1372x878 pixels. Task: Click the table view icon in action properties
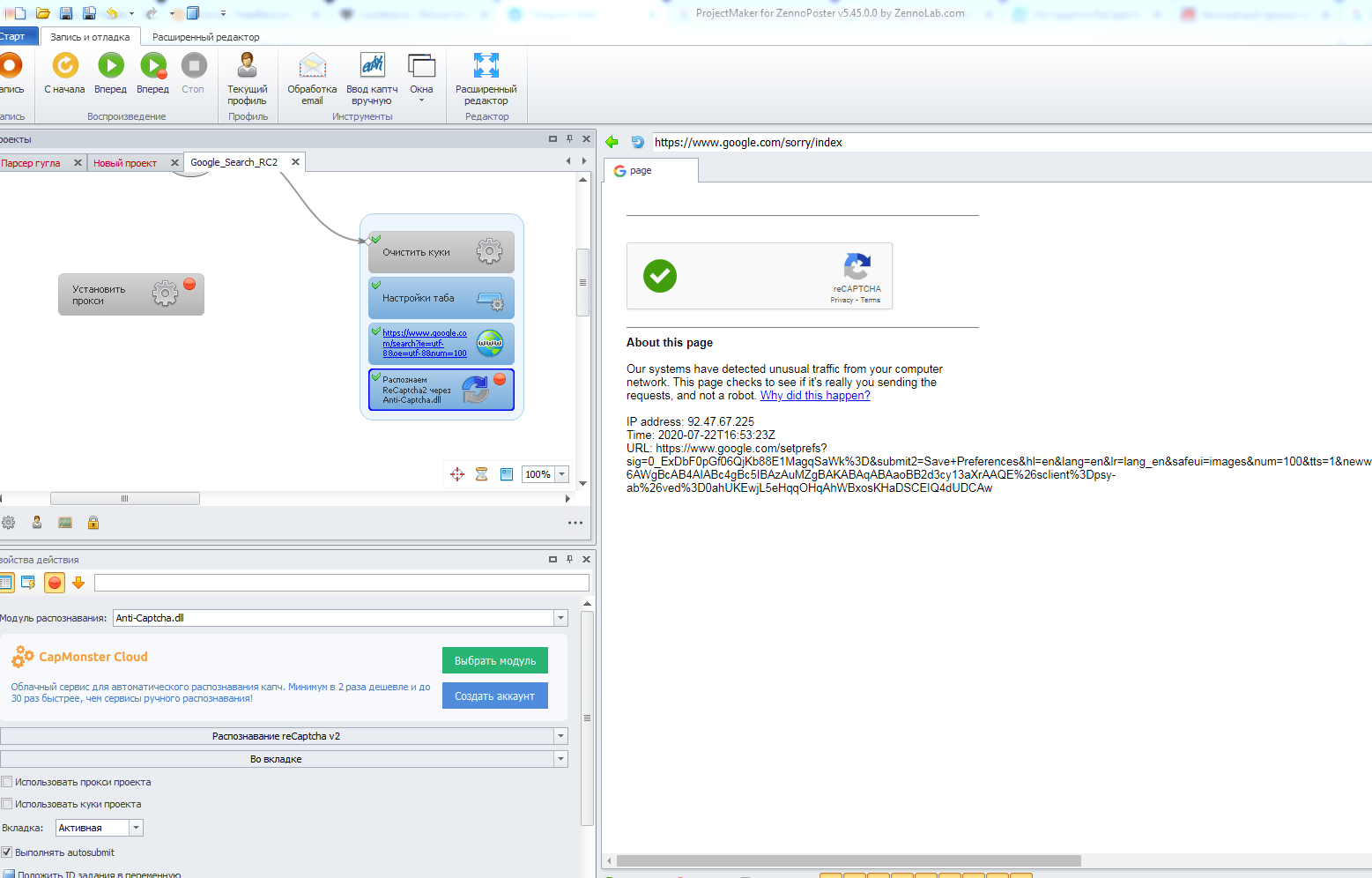7,583
